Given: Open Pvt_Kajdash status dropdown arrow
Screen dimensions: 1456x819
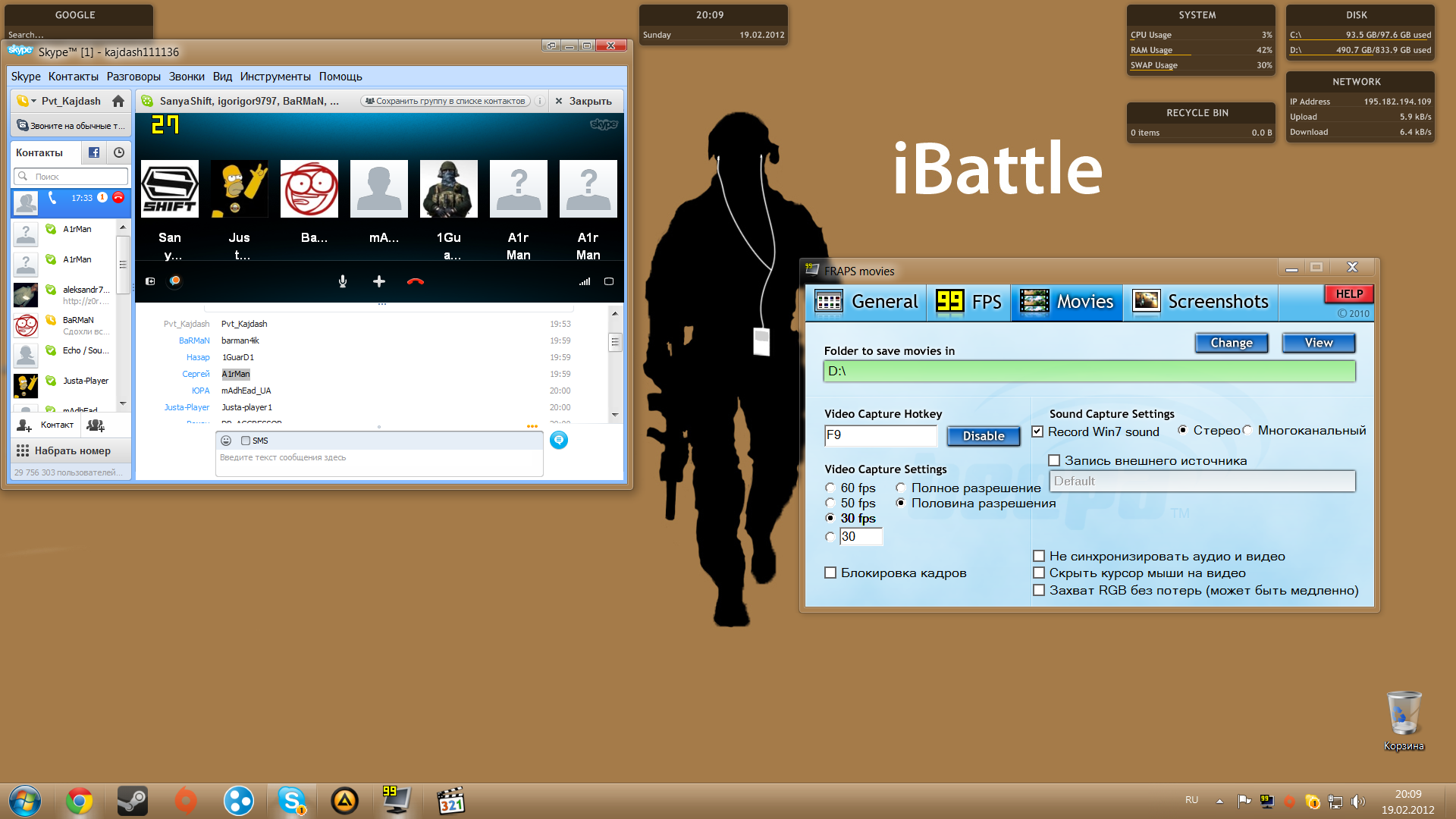Looking at the screenshot, I should click(x=33, y=101).
